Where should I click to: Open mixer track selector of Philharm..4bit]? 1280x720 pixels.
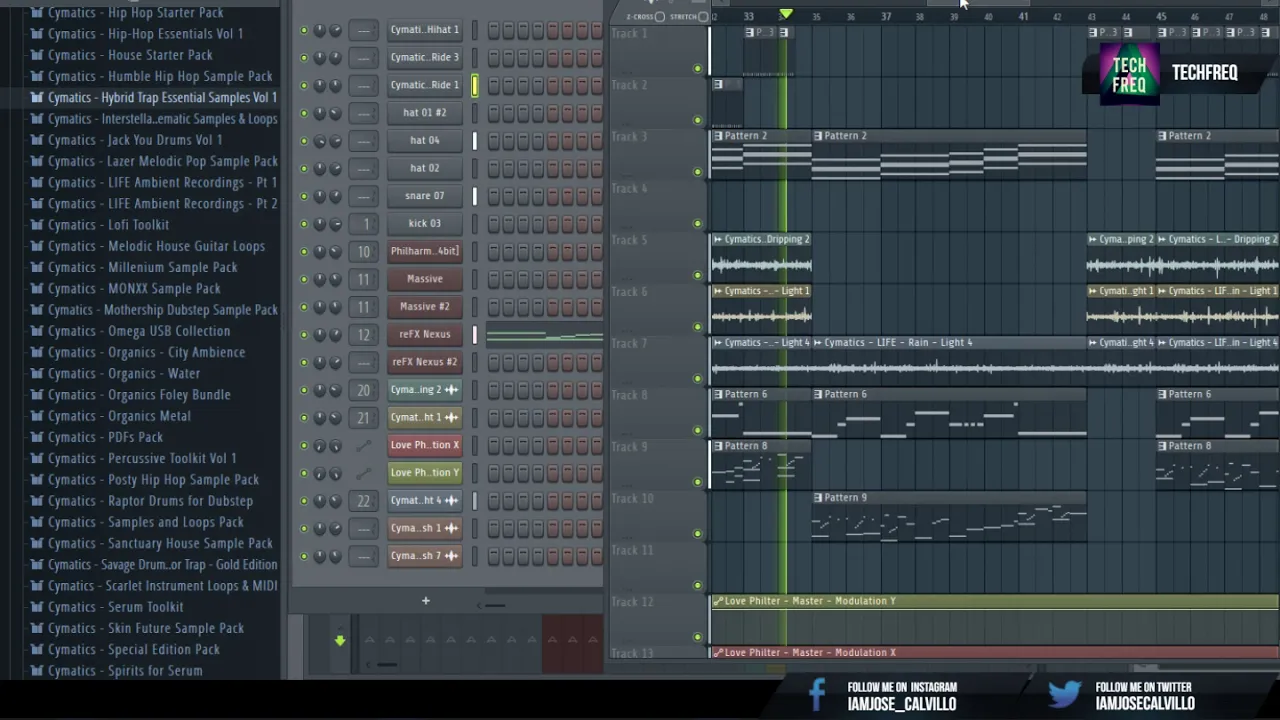[364, 252]
